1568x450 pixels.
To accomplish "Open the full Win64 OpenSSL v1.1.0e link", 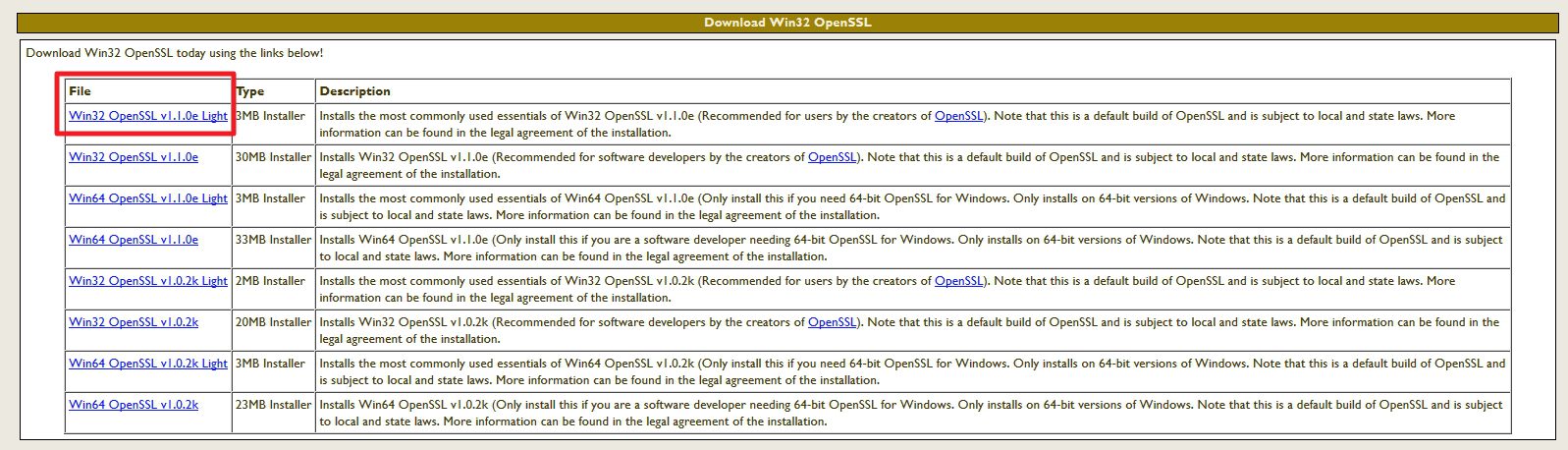I will point(134,240).
